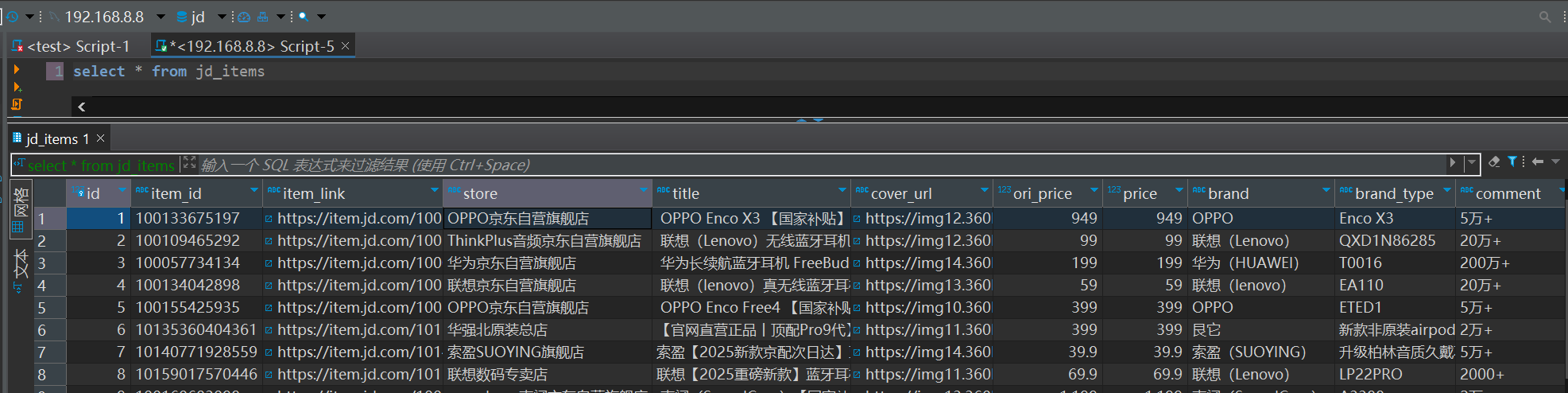The width and height of the screenshot is (1568, 393).
Task: Open the store column filter arrow
Action: coord(644,190)
